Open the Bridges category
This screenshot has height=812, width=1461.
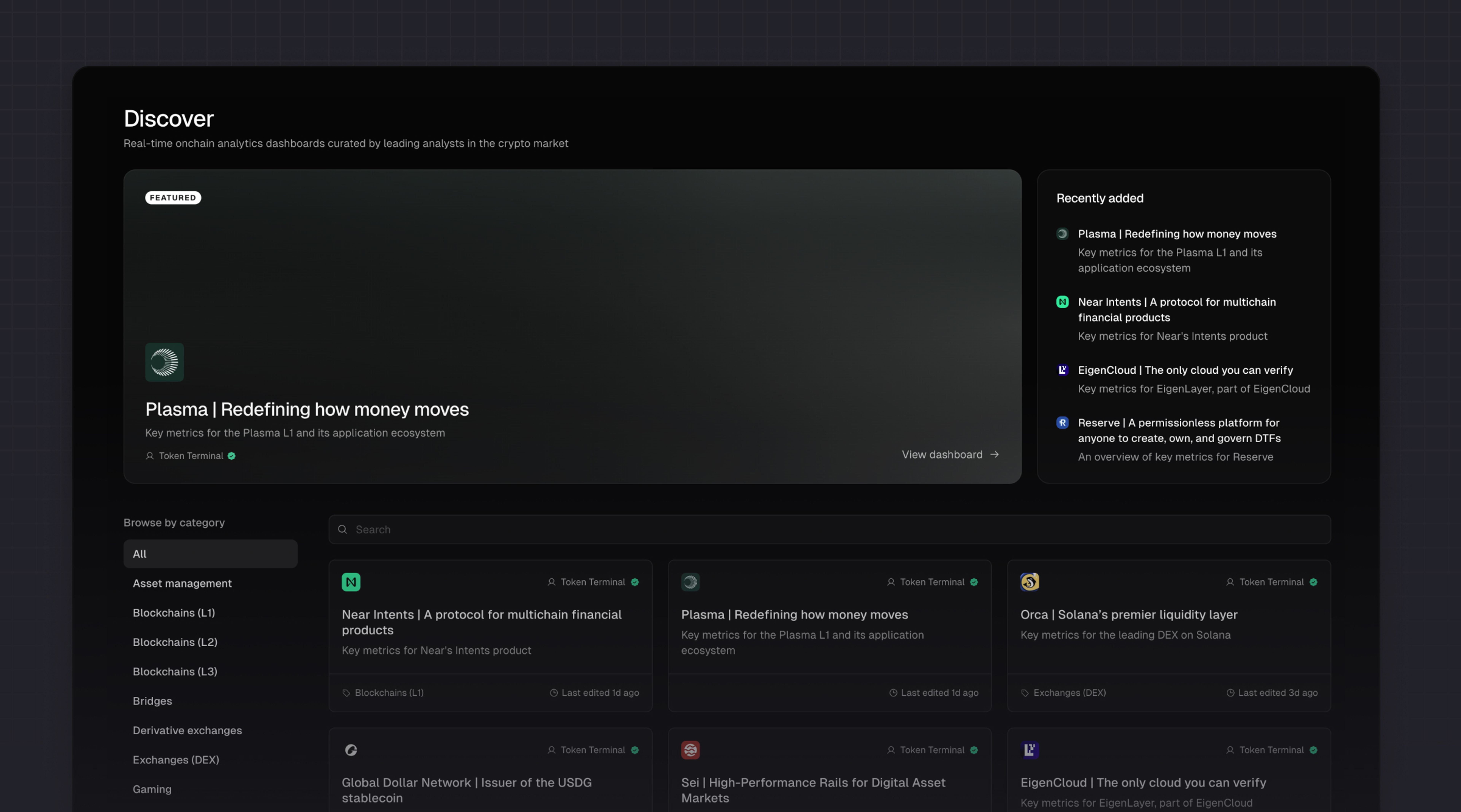pyautogui.click(x=152, y=701)
